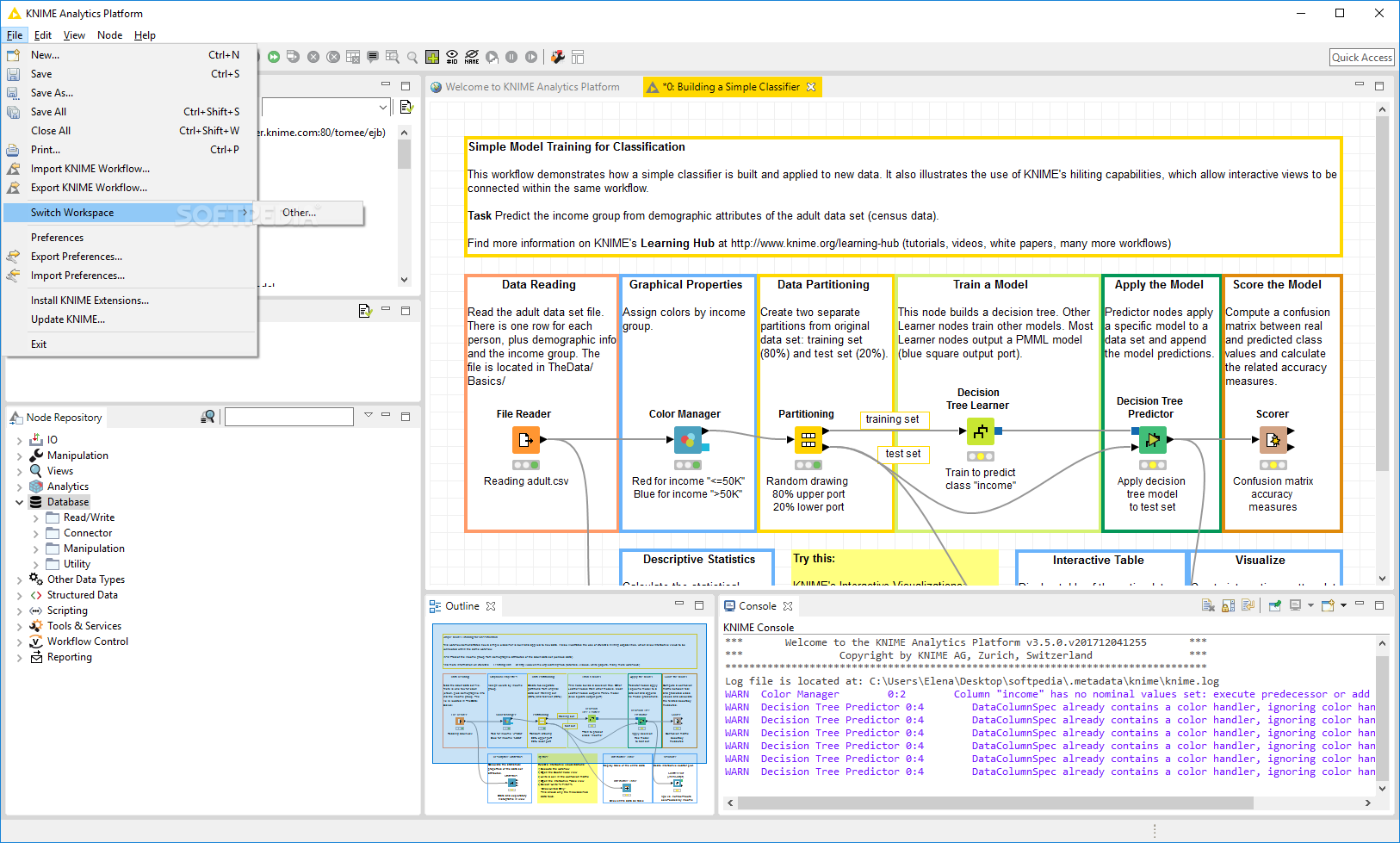The height and width of the screenshot is (843, 1400).
Task: Expand the Workflow Control category
Action: [x=19, y=642]
